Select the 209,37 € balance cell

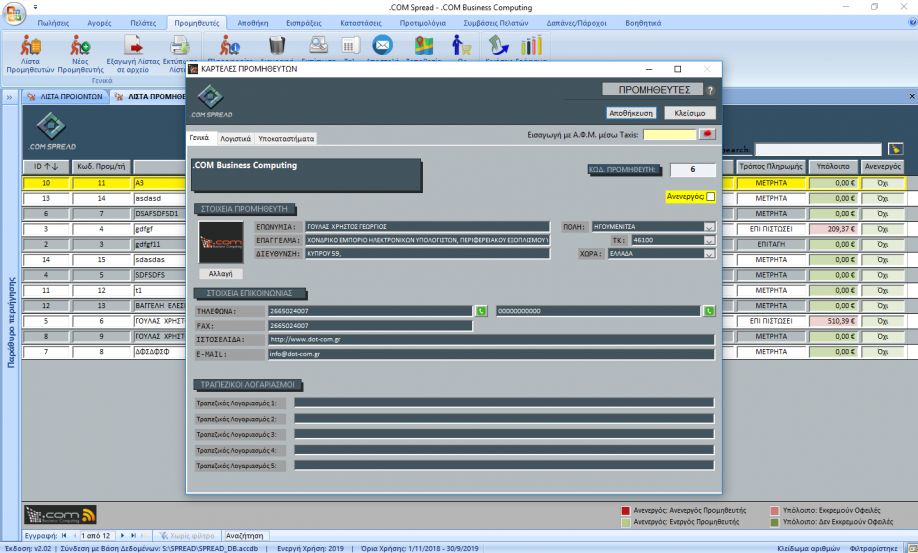[833, 229]
